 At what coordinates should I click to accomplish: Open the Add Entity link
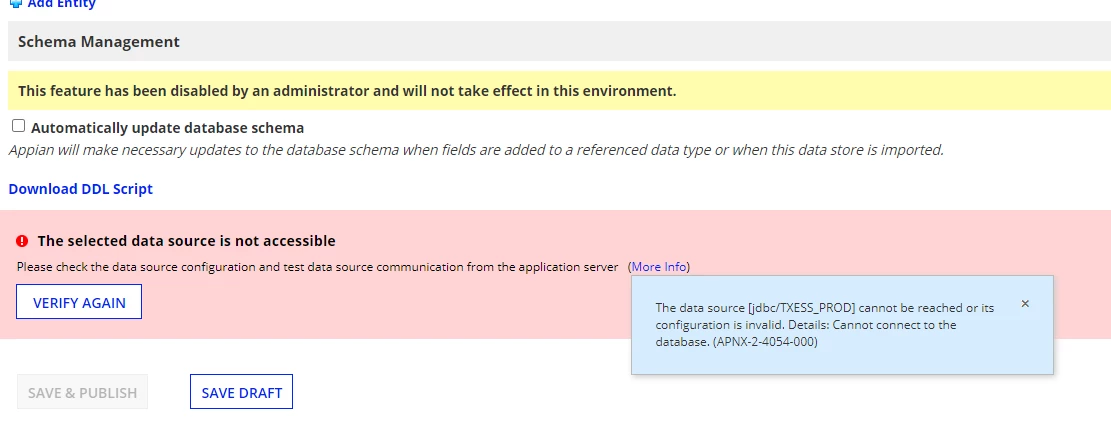[x=61, y=4]
